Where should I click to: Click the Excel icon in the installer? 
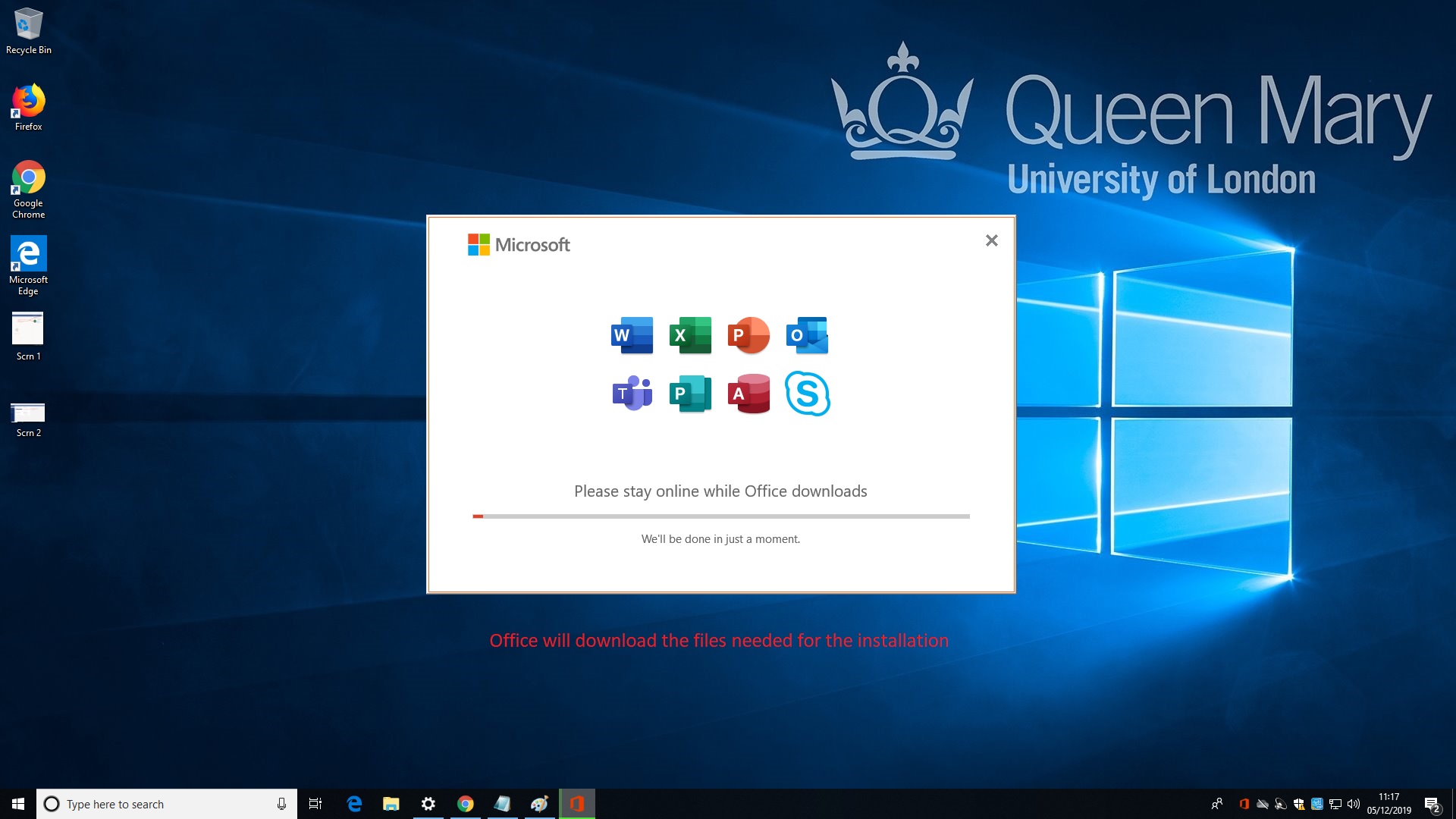point(690,335)
